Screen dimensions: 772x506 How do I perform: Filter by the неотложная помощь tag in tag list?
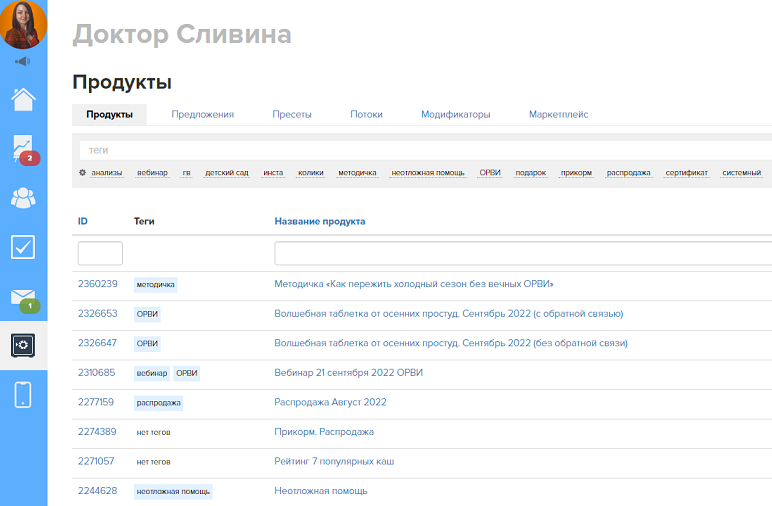click(428, 173)
